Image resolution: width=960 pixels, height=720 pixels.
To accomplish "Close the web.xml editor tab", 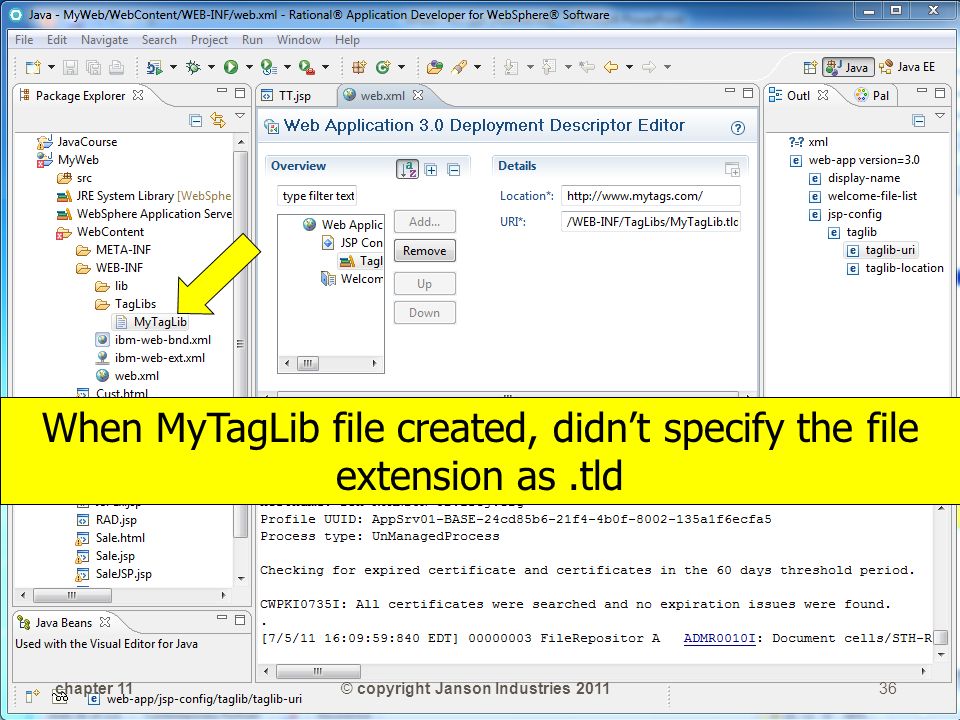I will (418, 96).
